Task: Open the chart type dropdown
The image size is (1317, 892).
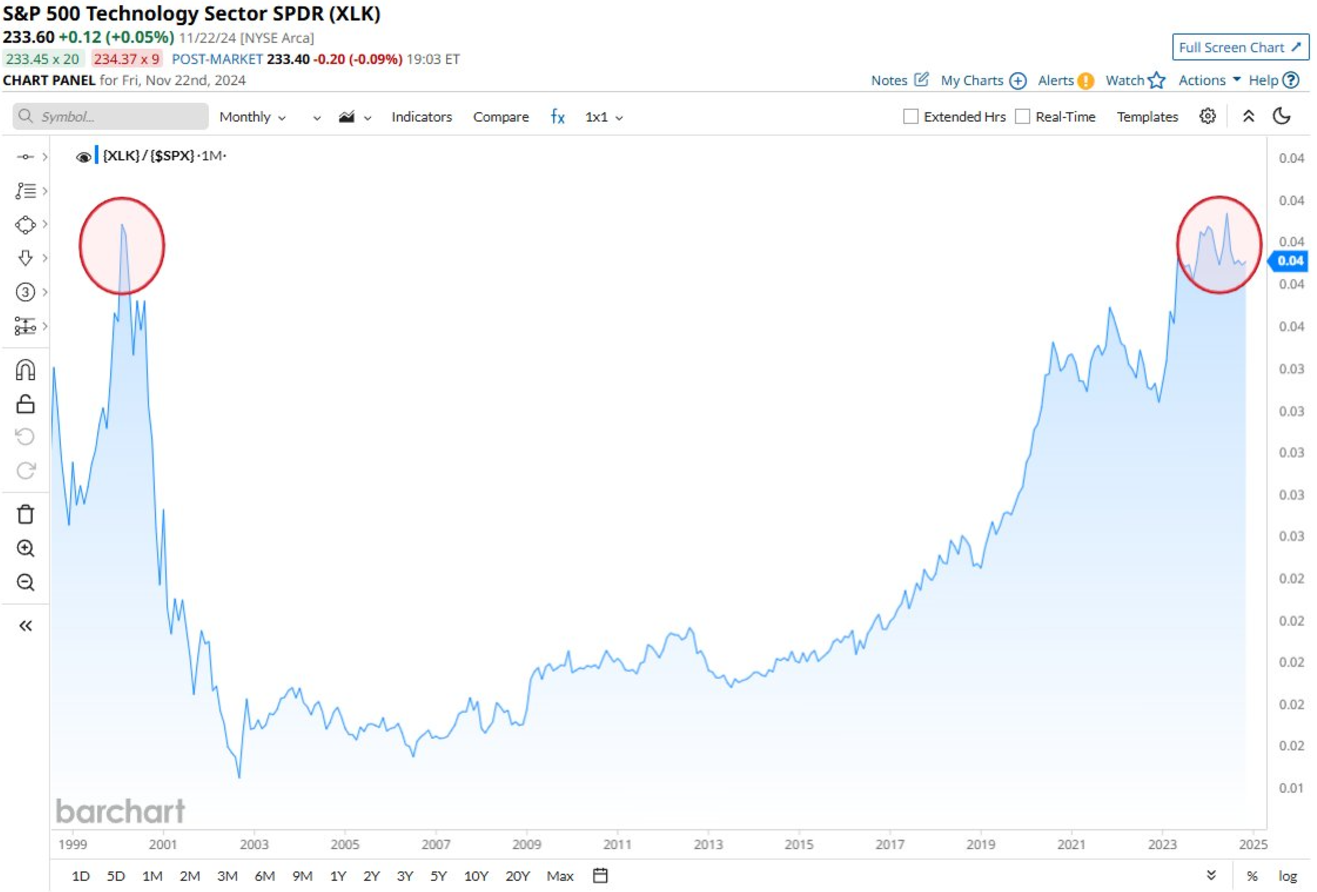Action: 355,117
